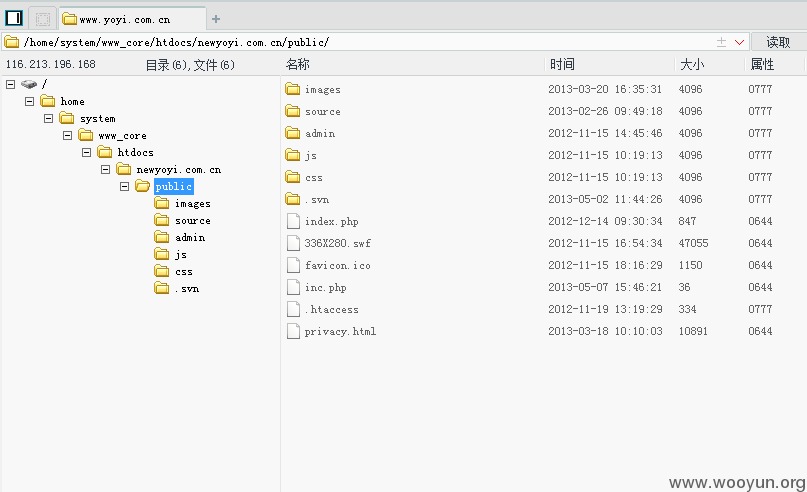
Task: Click index.php file icon
Action: (x=293, y=221)
